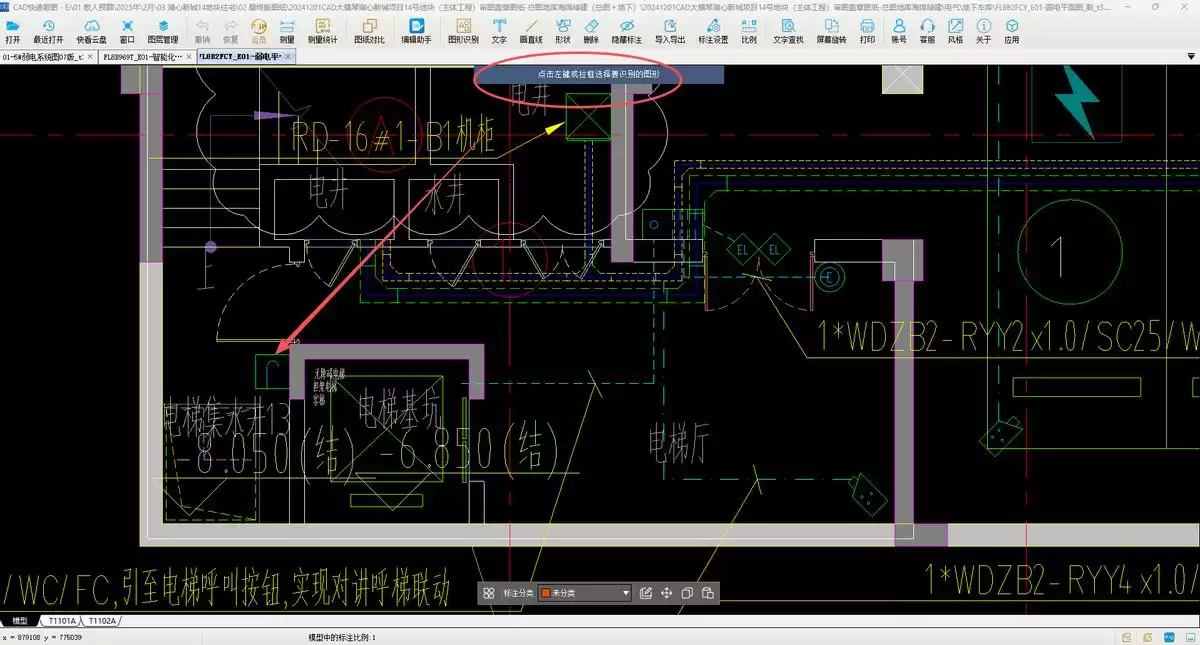Viewport: 1200px width, 645px height.
Task: Click the 窗口 zoom window tool
Action: point(127,31)
